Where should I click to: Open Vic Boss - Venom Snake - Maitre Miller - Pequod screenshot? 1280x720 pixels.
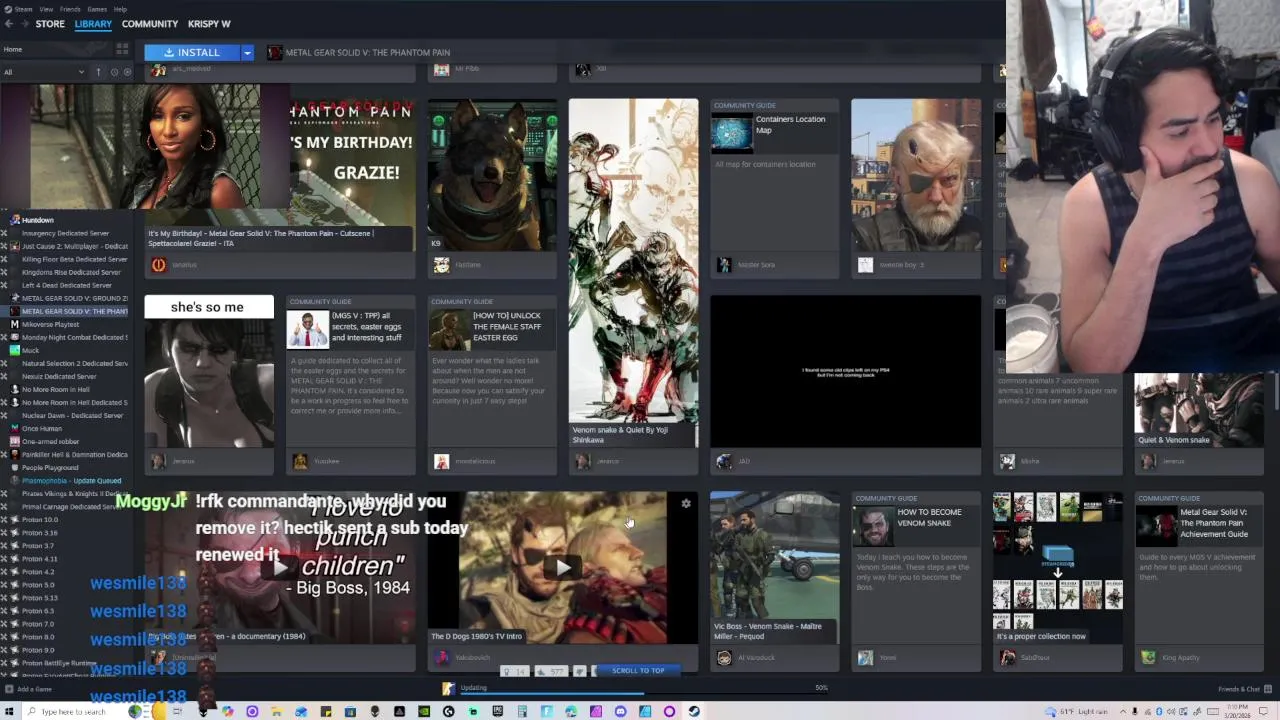(774, 567)
